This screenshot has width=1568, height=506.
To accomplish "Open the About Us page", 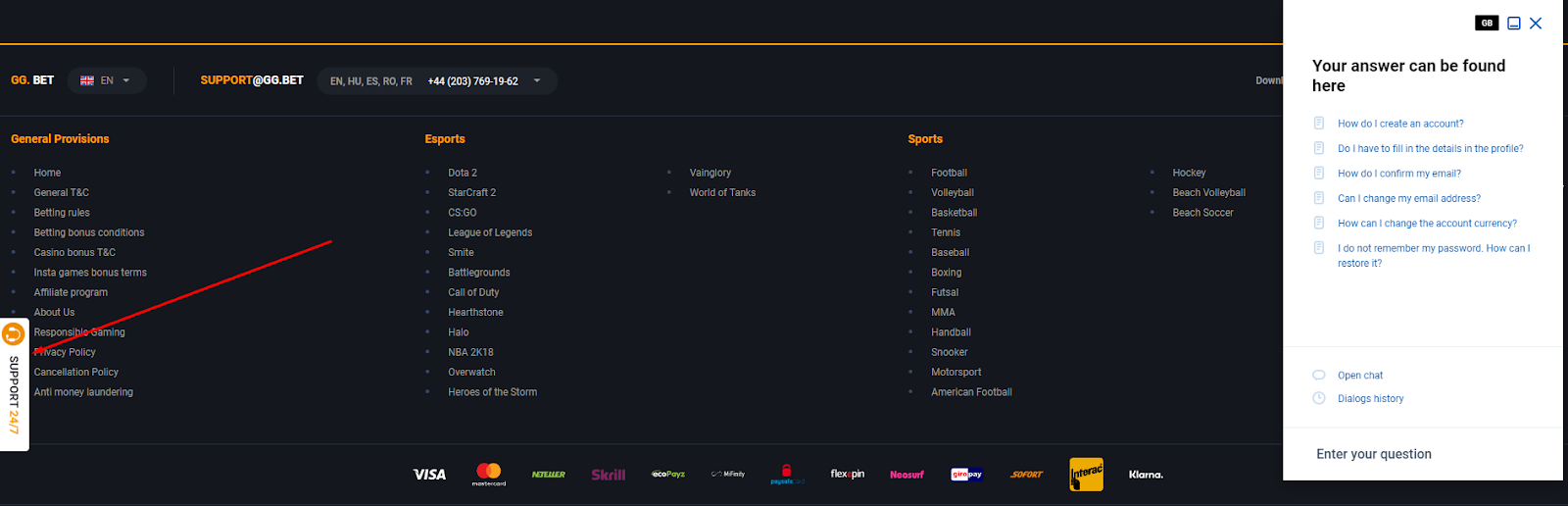I will pos(54,313).
